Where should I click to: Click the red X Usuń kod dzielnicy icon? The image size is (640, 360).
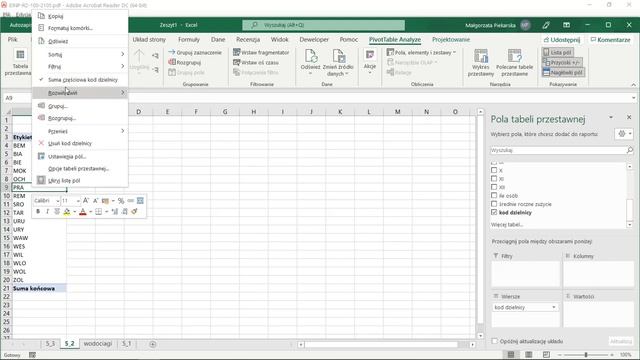tap(41, 143)
